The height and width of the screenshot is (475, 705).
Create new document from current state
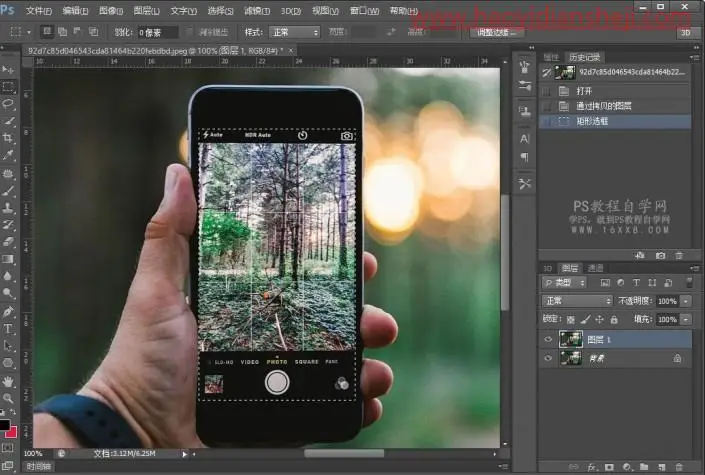[640, 255]
